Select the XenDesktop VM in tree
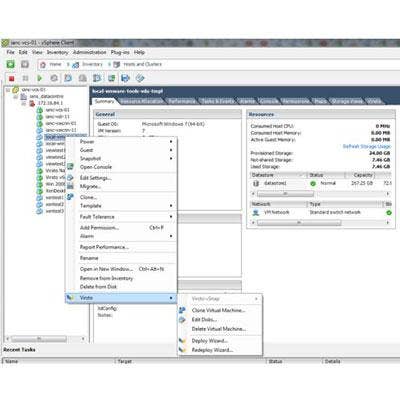The height and width of the screenshot is (400, 400). click(x=55, y=191)
